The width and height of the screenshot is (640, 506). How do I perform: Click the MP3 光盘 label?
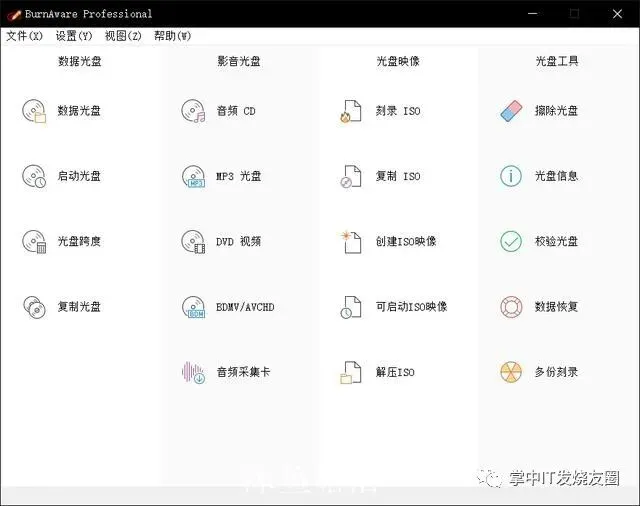coord(239,176)
